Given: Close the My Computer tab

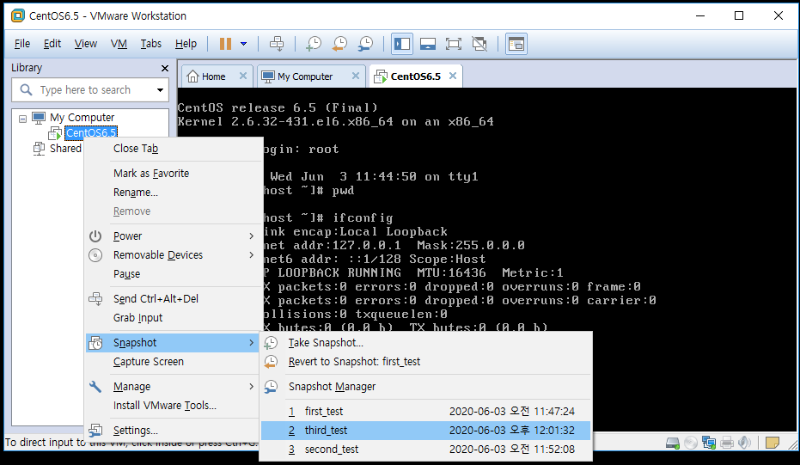Looking at the screenshot, I should coord(356,76).
